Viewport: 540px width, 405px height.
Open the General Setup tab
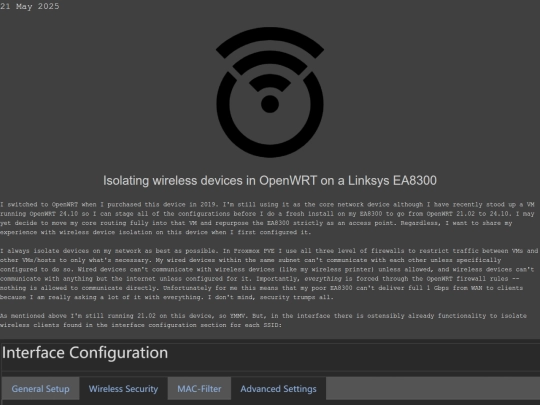[40, 388]
